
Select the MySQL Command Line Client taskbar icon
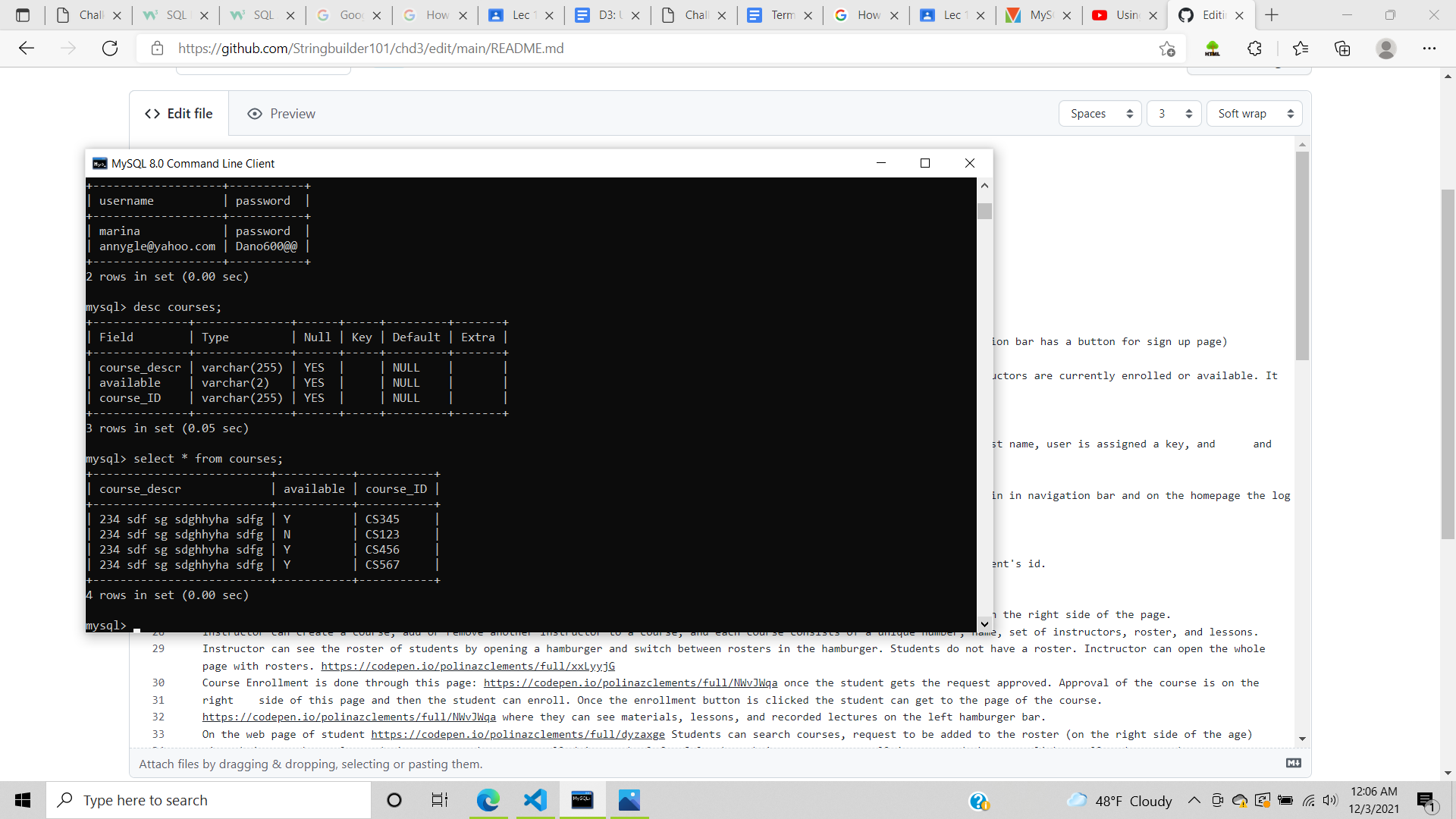pos(582,800)
